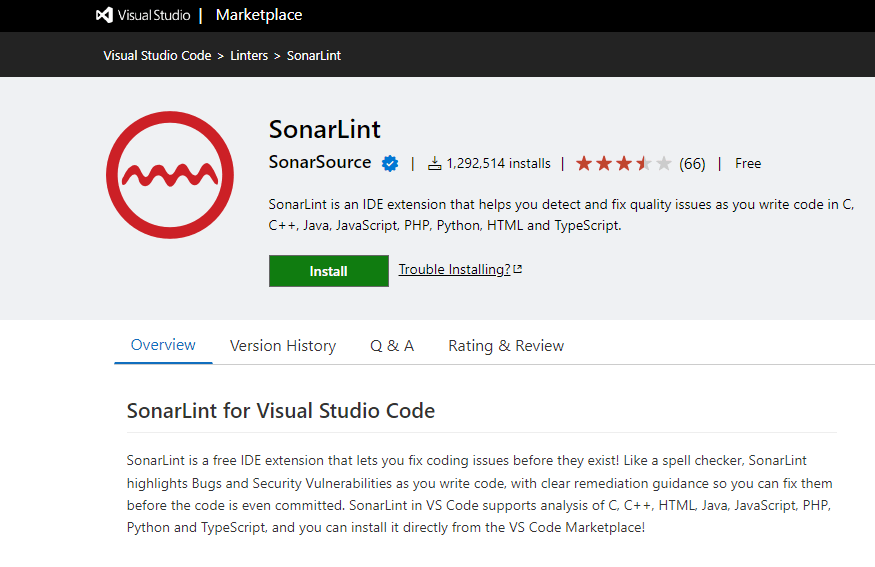Select the SonarLint breadcrumb item
This screenshot has height=567, width=875.
(x=314, y=56)
